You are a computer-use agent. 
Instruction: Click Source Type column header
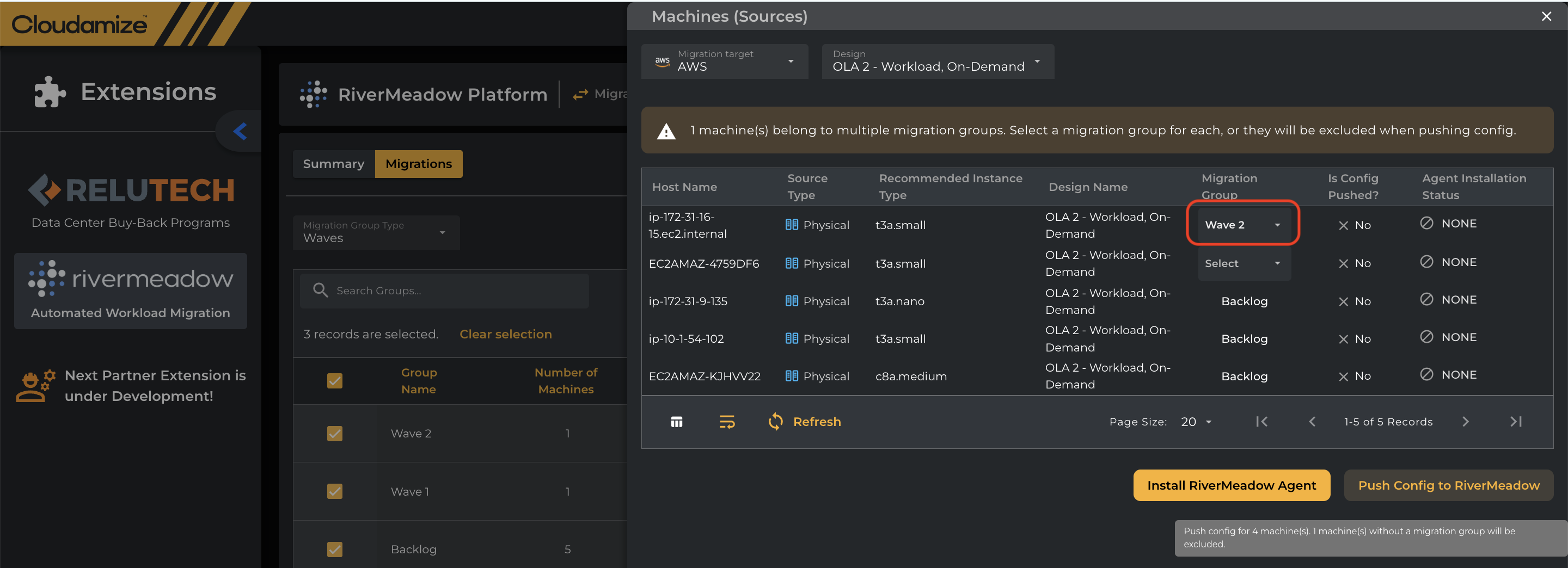click(x=807, y=187)
